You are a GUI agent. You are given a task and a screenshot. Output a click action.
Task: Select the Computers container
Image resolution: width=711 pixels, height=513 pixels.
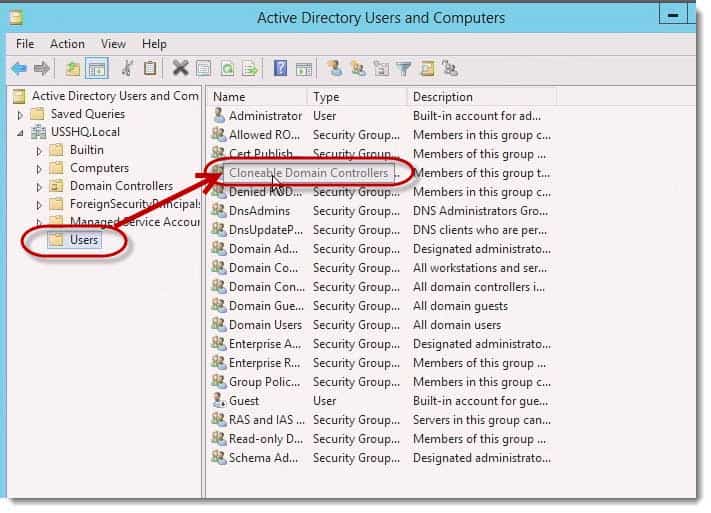pos(99,168)
